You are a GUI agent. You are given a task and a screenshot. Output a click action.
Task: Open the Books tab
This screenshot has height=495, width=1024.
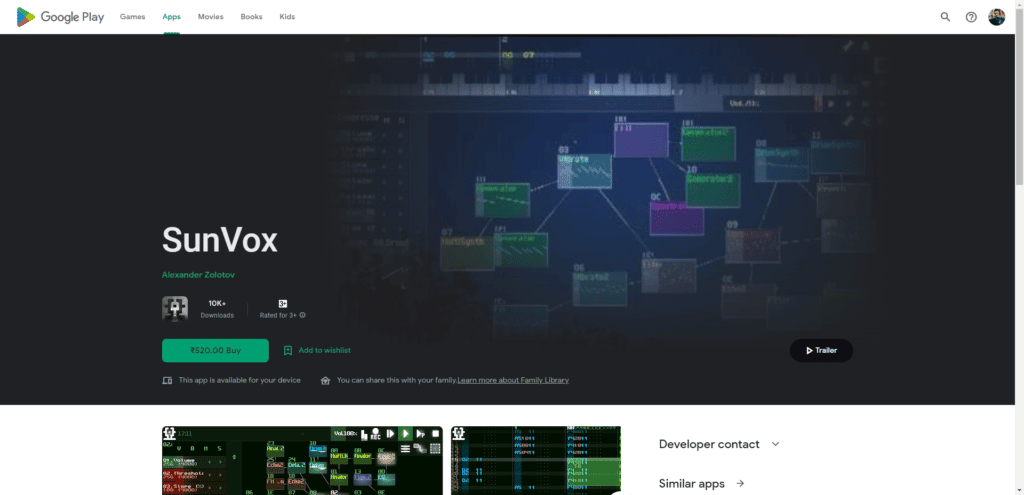pyautogui.click(x=251, y=17)
